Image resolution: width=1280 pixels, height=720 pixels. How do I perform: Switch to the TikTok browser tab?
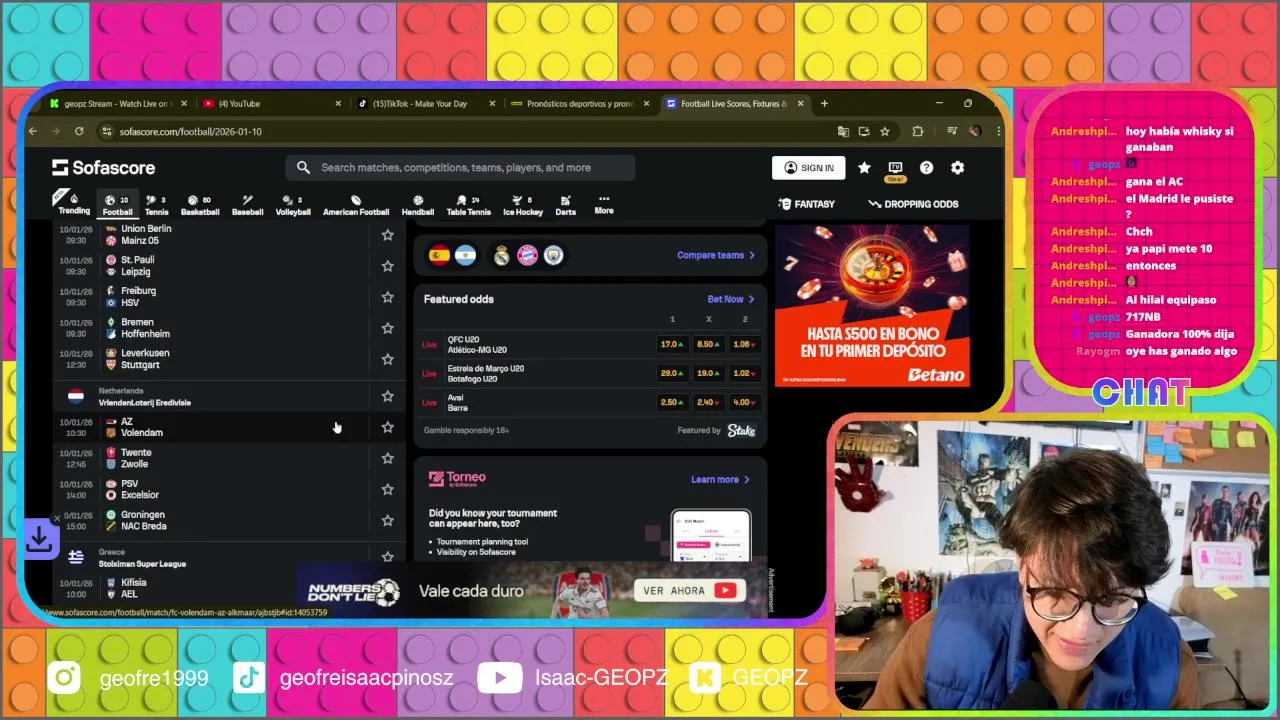click(426, 103)
